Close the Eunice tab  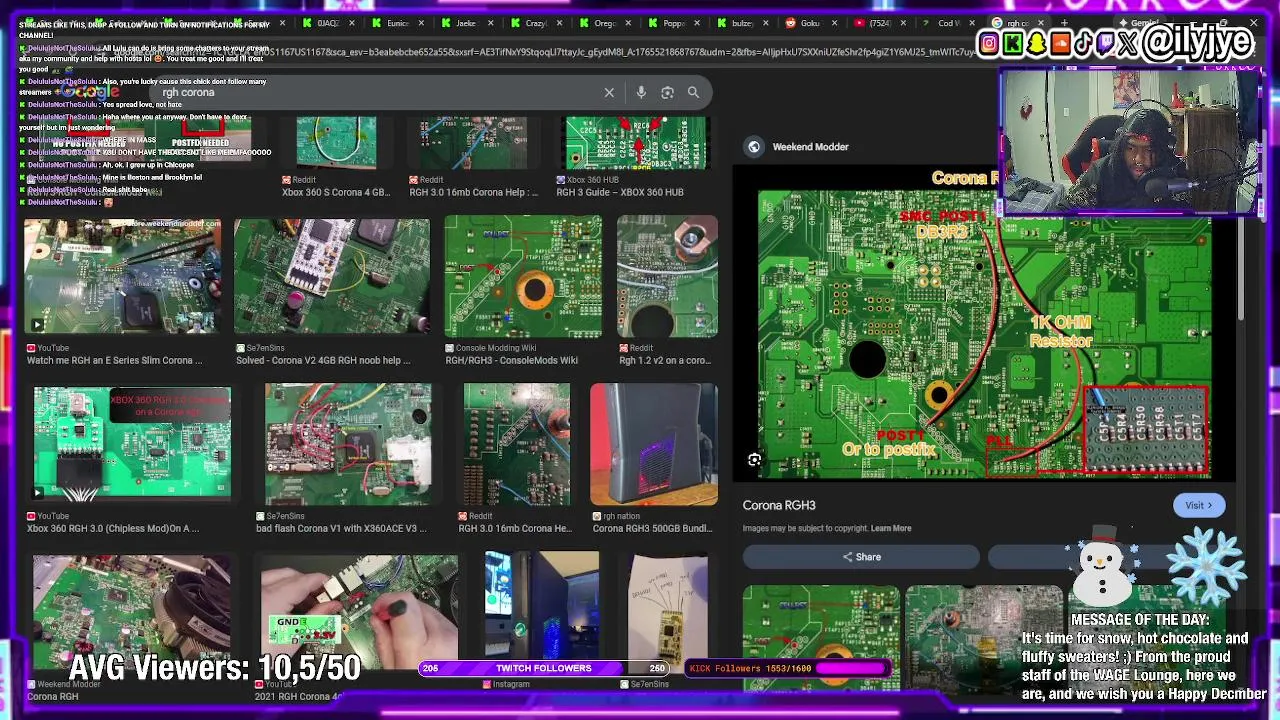coord(421,23)
